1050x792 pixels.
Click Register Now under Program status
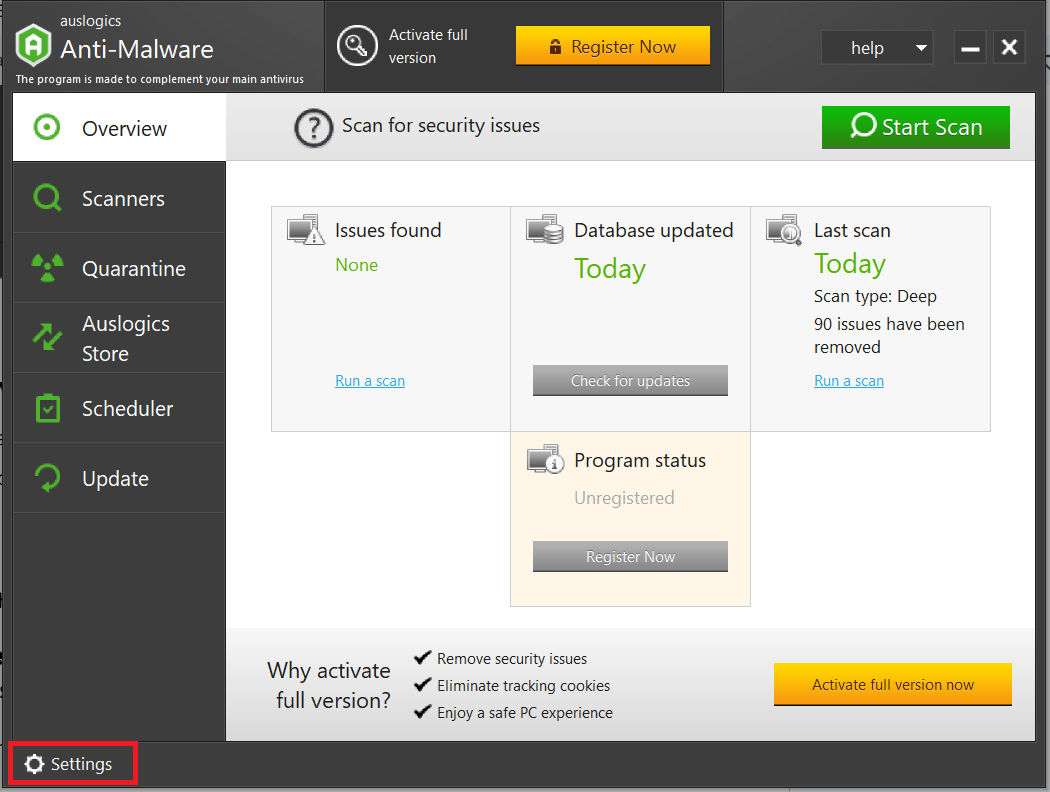[x=630, y=556]
